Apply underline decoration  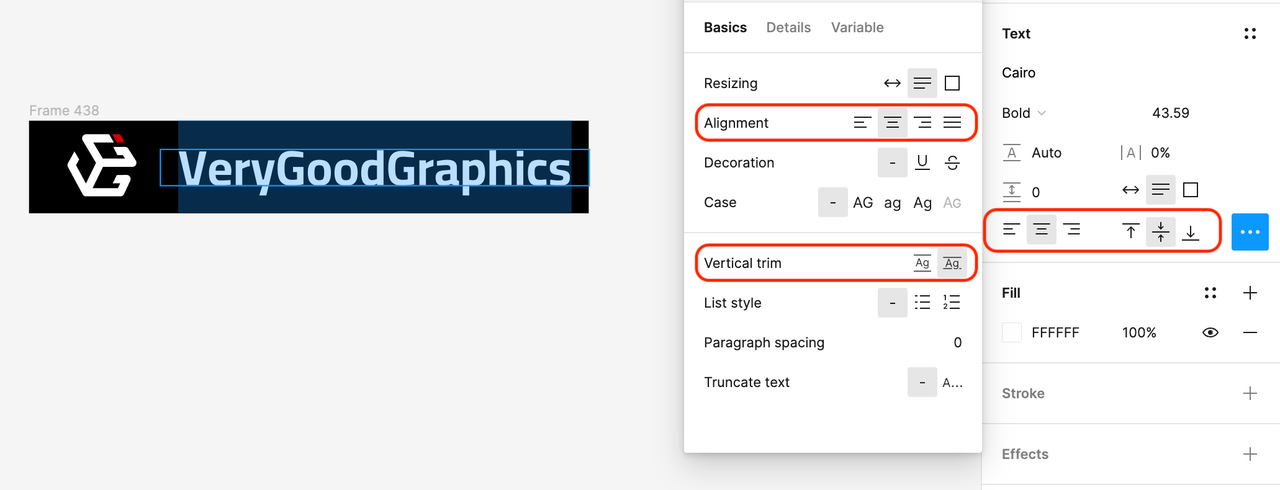click(x=922, y=163)
